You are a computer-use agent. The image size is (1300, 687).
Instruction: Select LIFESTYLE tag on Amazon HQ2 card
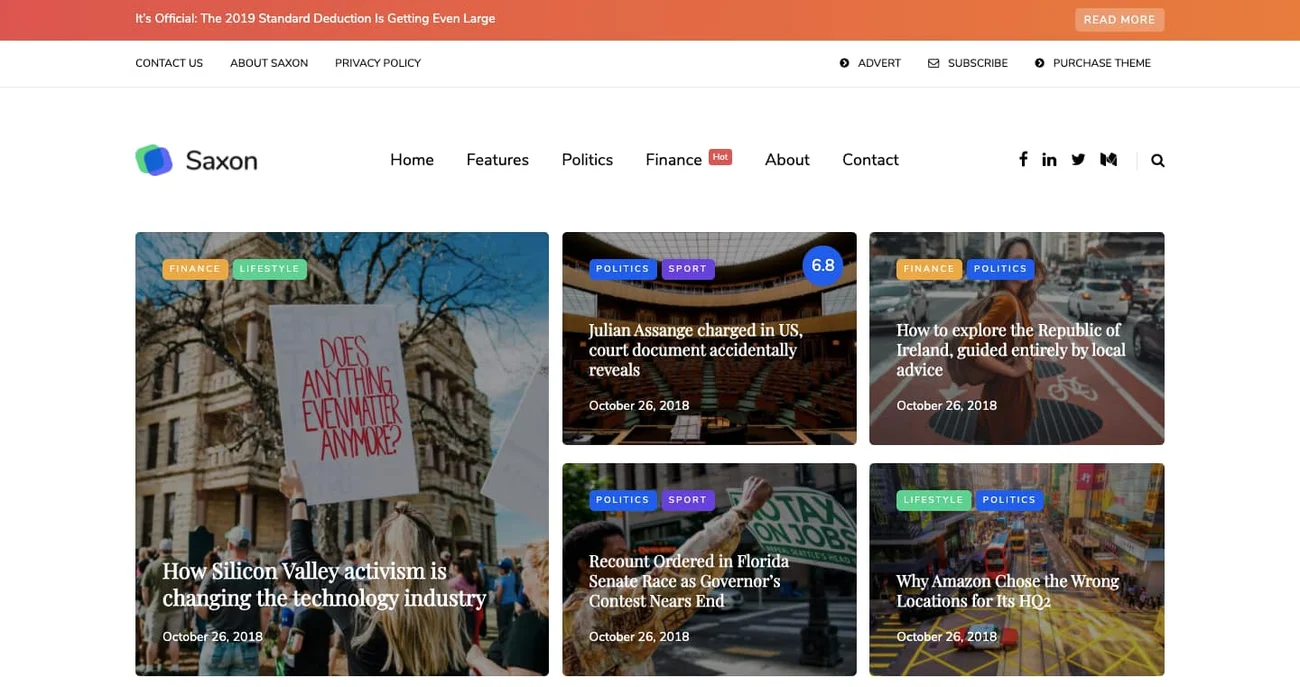[934, 500]
